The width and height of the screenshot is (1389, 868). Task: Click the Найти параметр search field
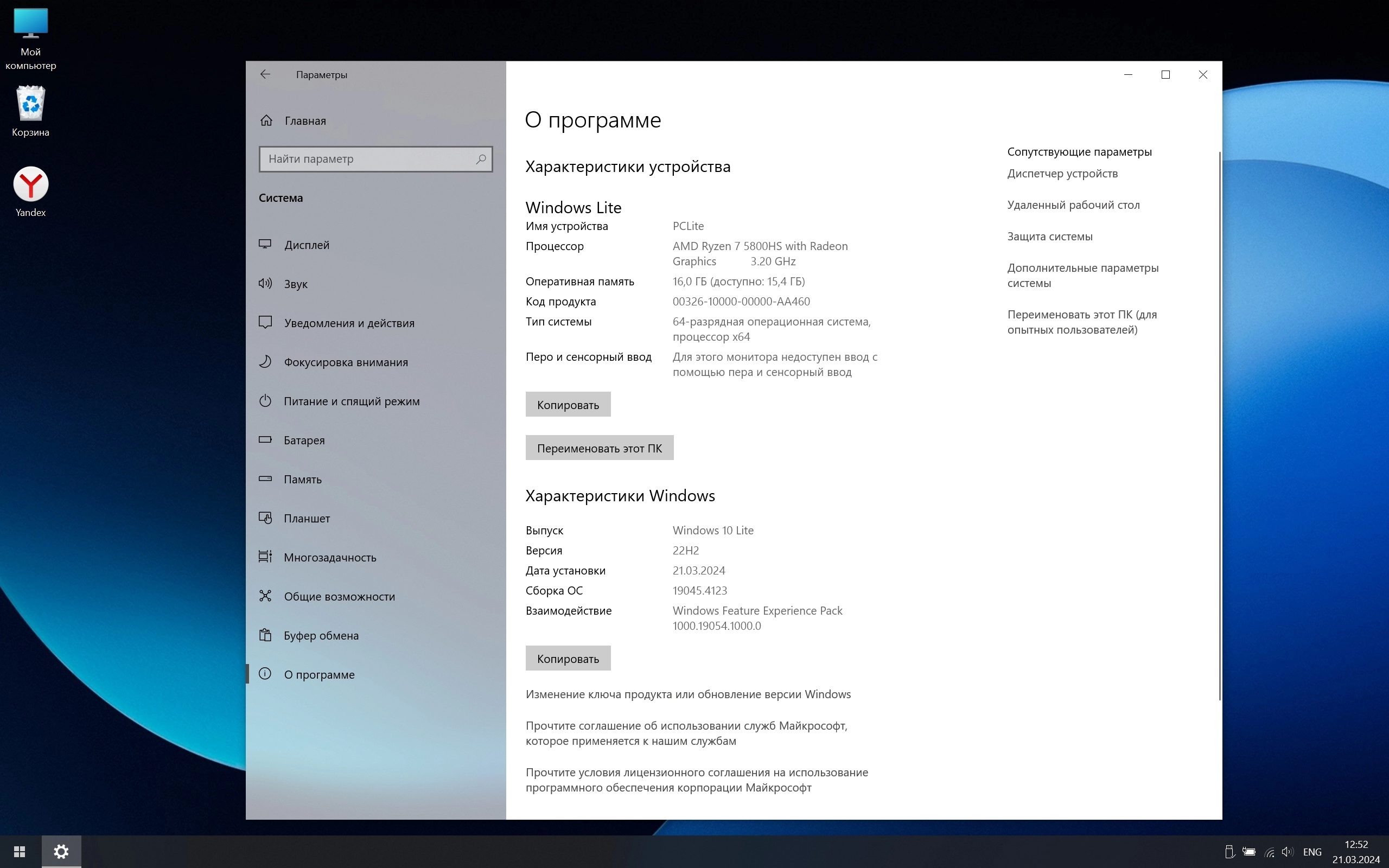coord(367,159)
